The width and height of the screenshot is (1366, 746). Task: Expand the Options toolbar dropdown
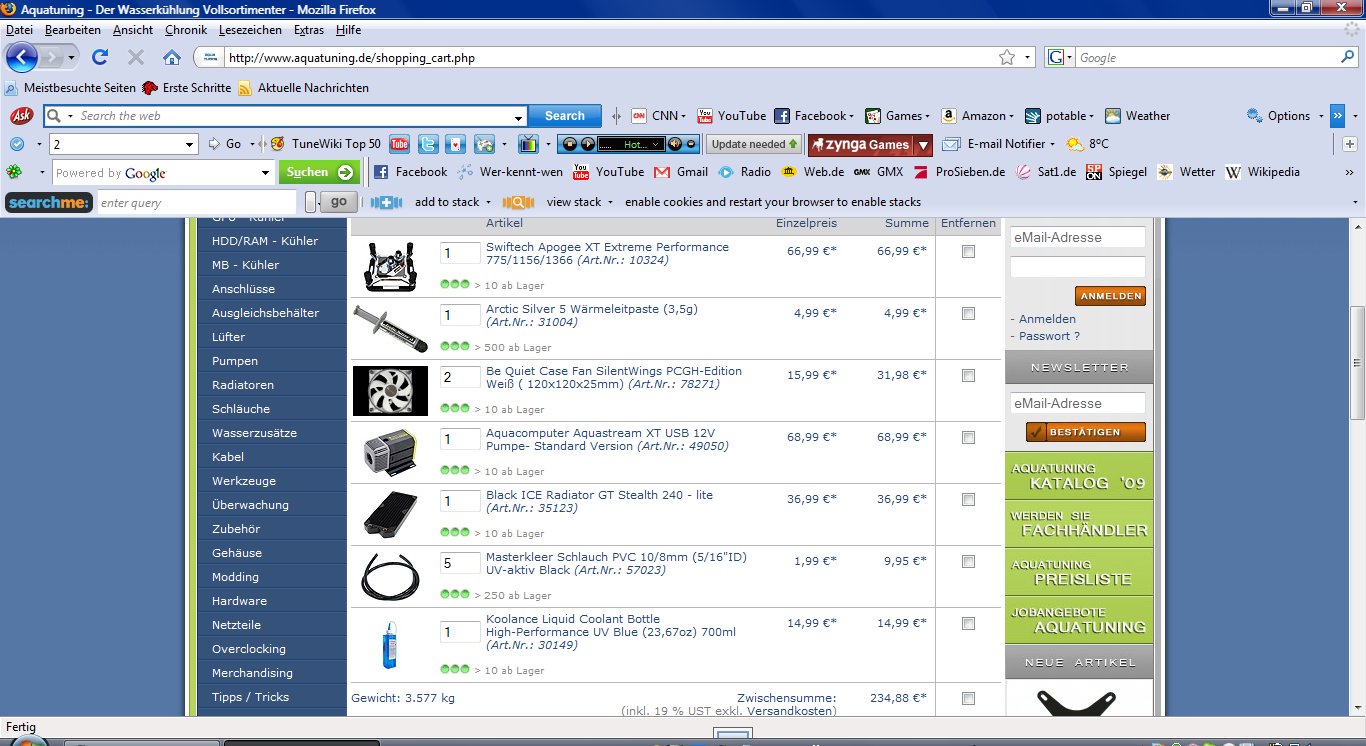coord(1319,116)
